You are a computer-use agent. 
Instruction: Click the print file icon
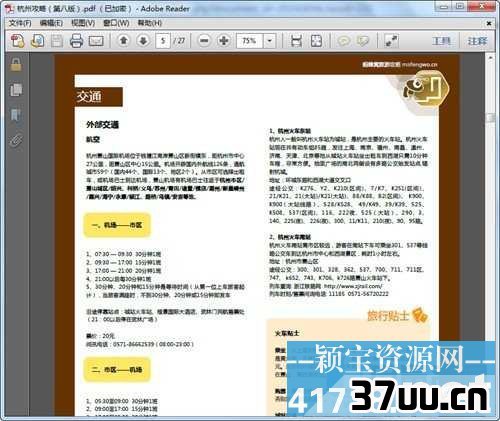(76, 41)
